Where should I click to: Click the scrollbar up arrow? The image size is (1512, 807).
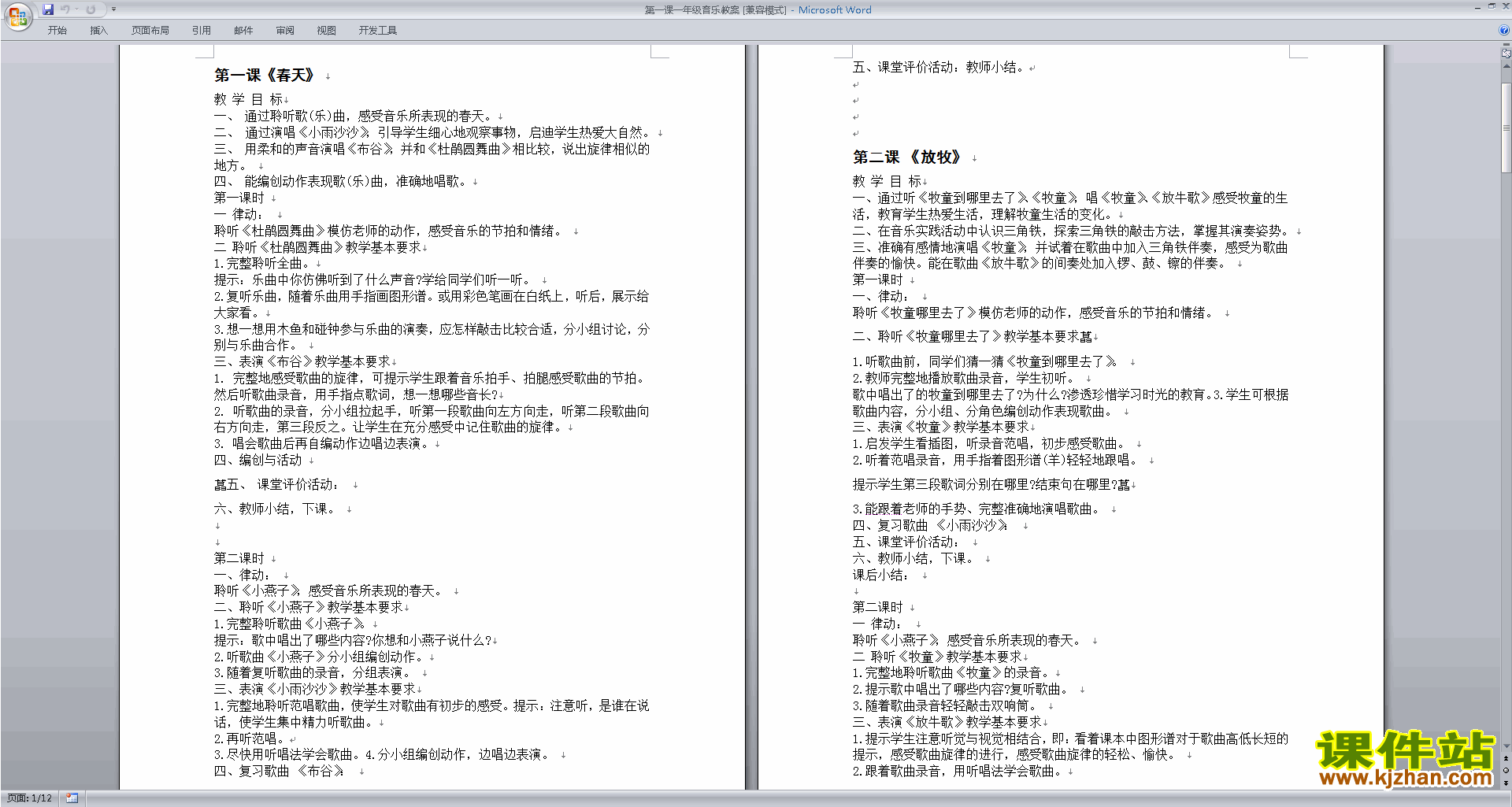pos(1506,65)
